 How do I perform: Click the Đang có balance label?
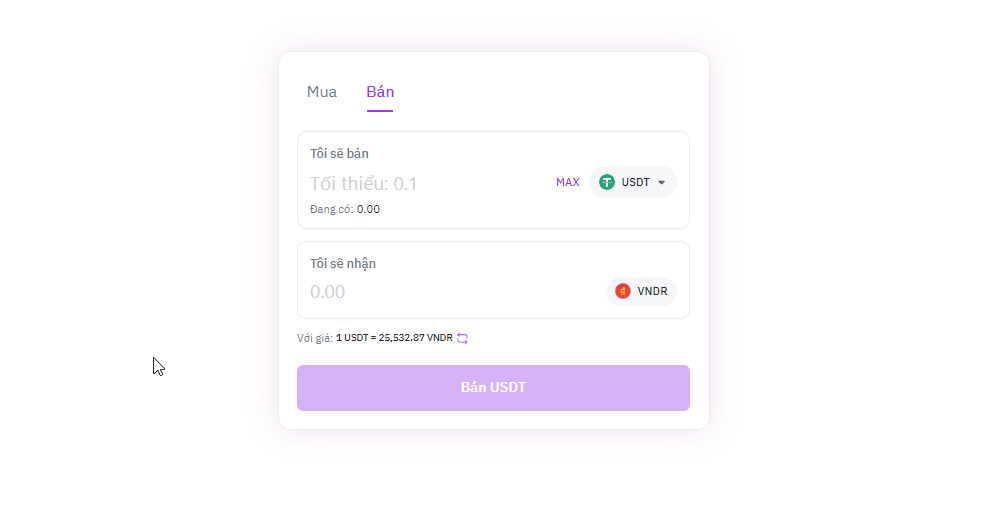pyautogui.click(x=331, y=209)
